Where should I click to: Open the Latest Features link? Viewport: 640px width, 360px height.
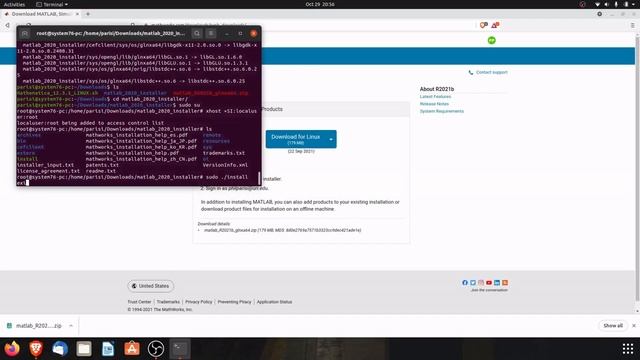point(435,97)
